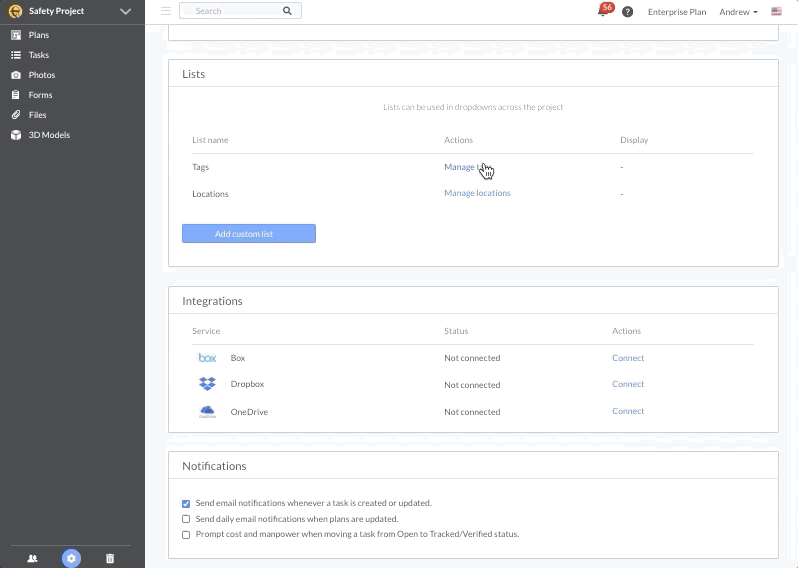The width and height of the screenshot is (798, 568).
Task: Click into the Search input field
Action: coord(232,11)
